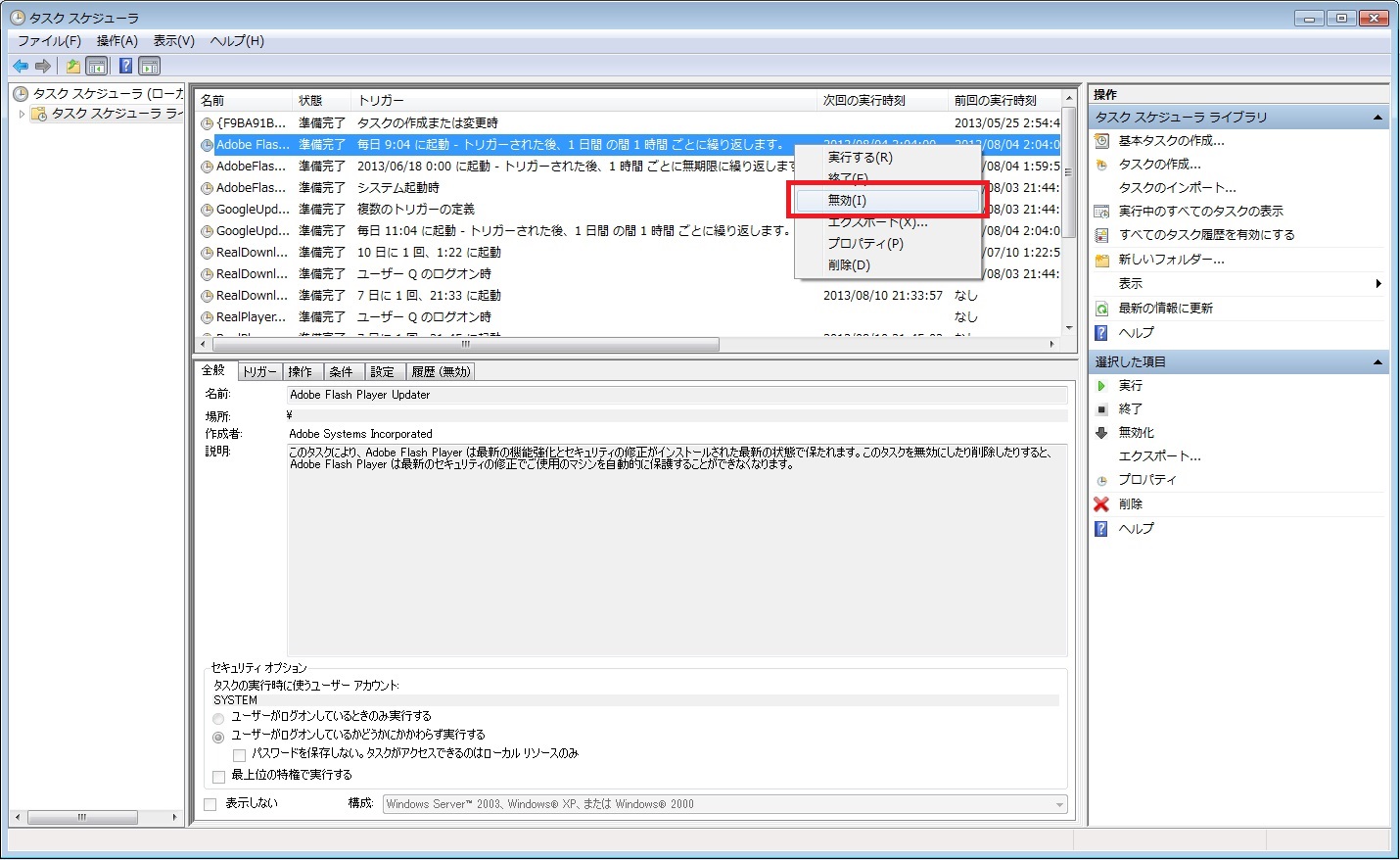Viewport: 1400px width, 860px height.
Task: Sort by 名前 column header
Action: 243,101
